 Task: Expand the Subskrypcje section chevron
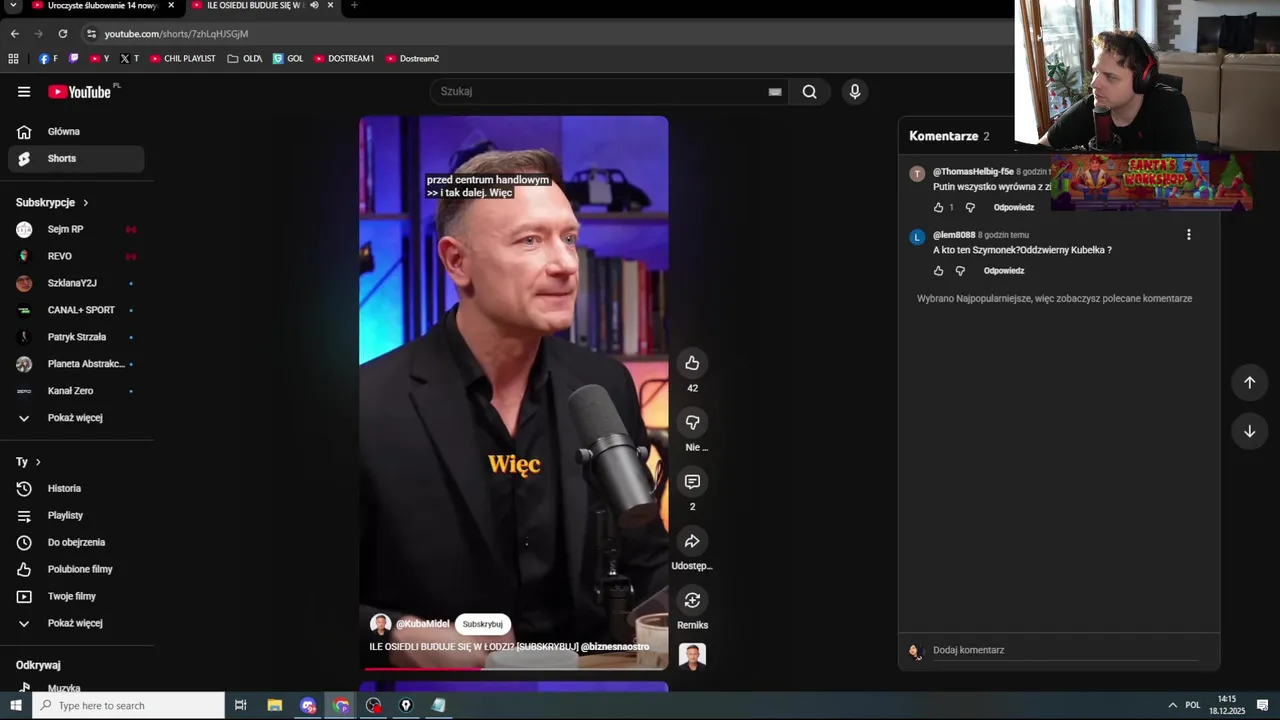point(85,203)
